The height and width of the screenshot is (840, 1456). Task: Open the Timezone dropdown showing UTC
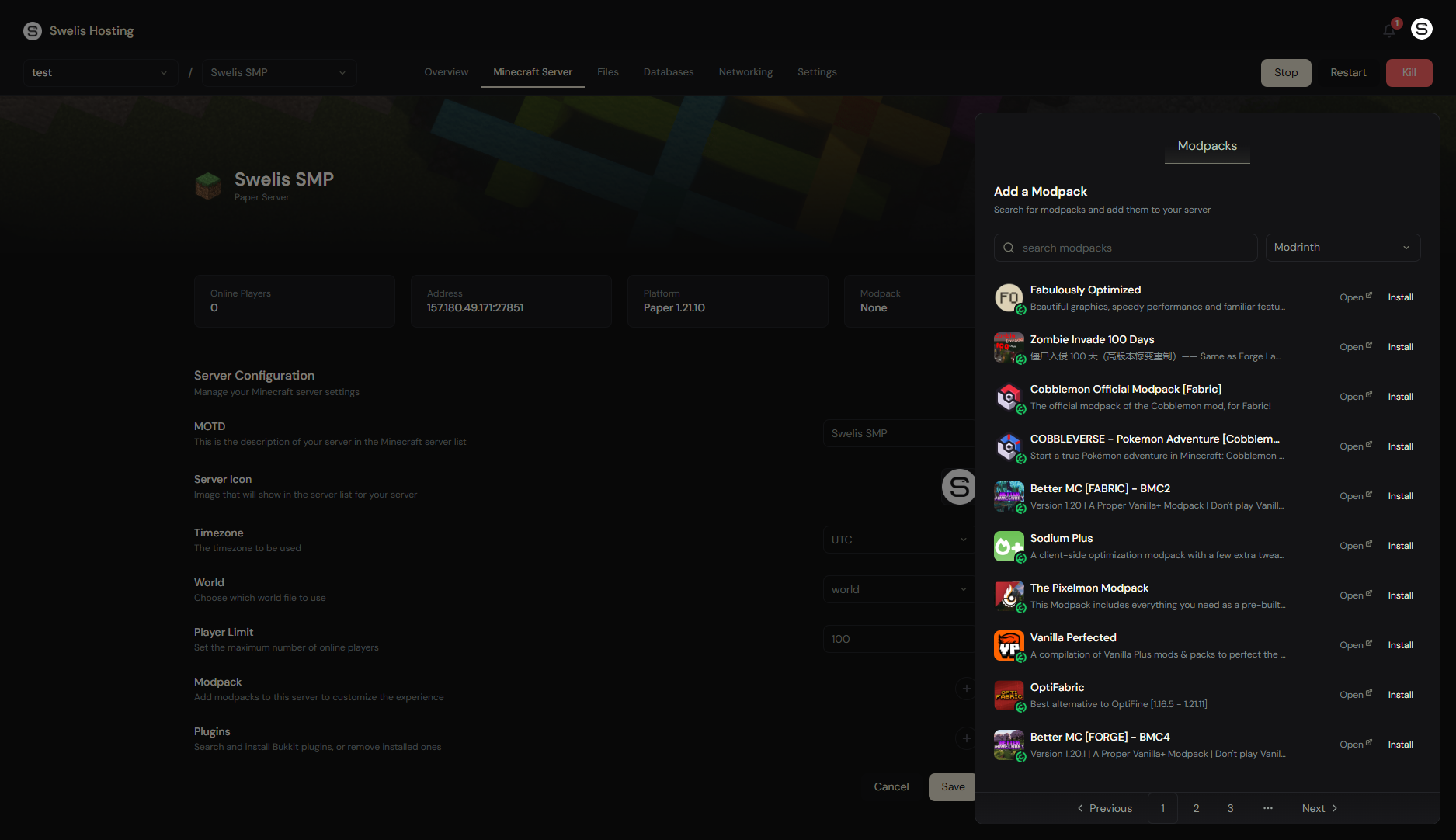[x=898, y=539]
